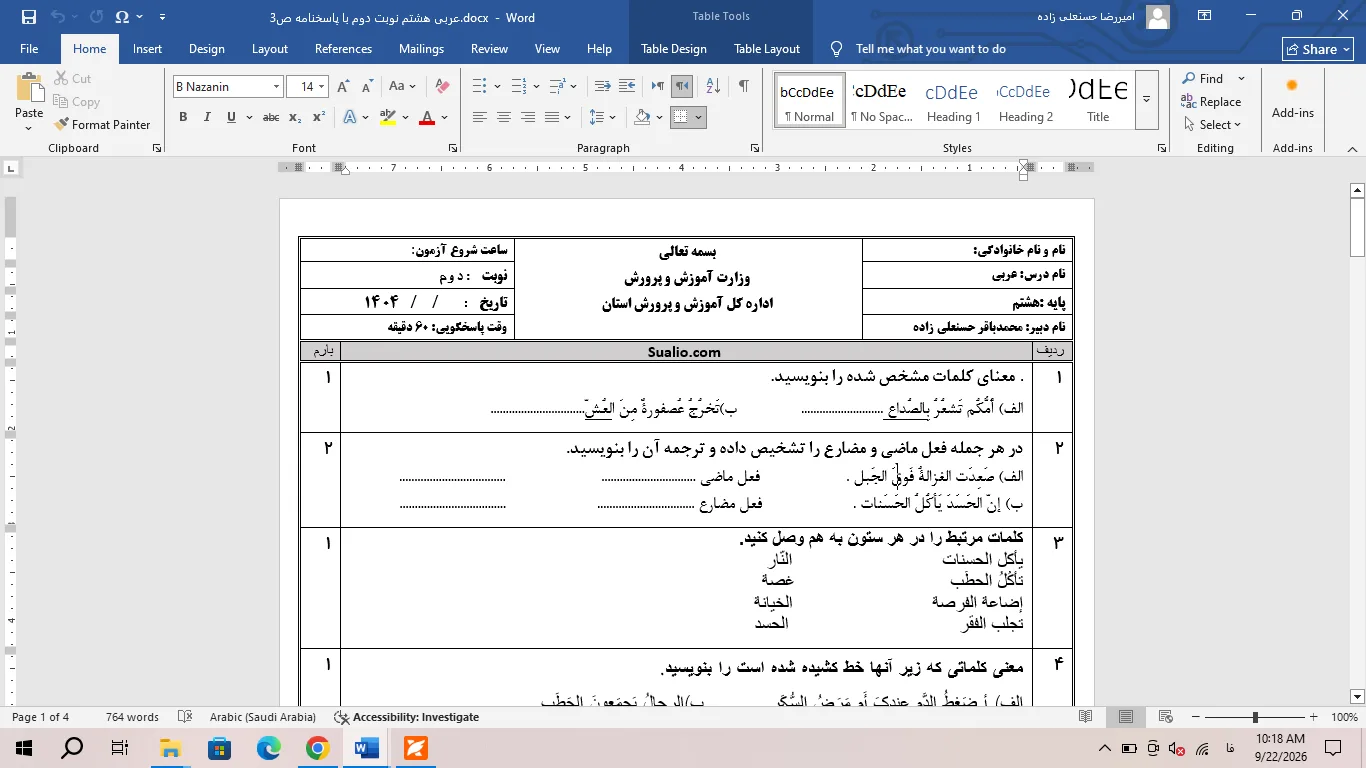Clear all formatting from selection
The height and width of the screenshot is (768, 1366).
(x=443, y=87)
